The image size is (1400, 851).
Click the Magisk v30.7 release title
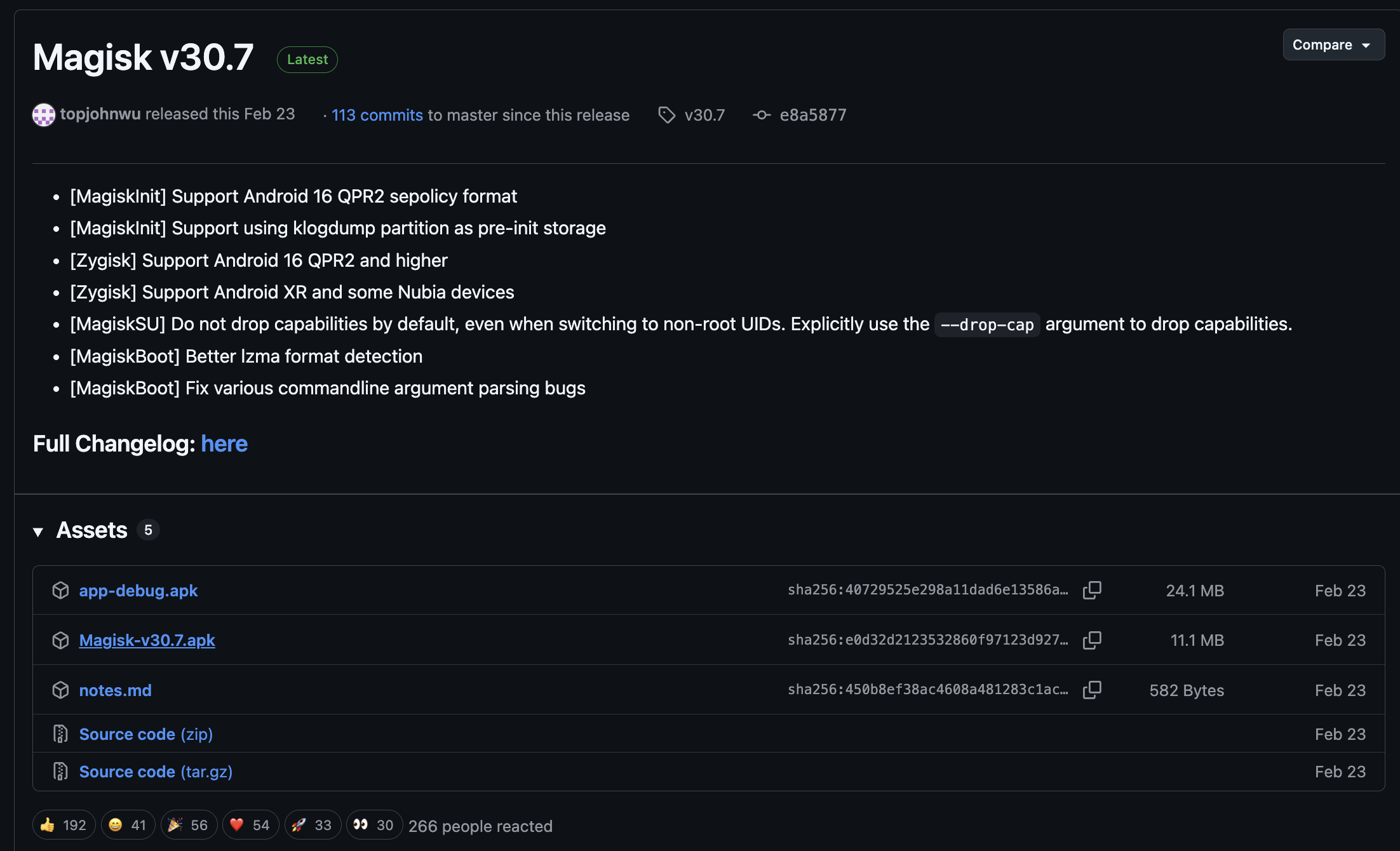(144, 57)
